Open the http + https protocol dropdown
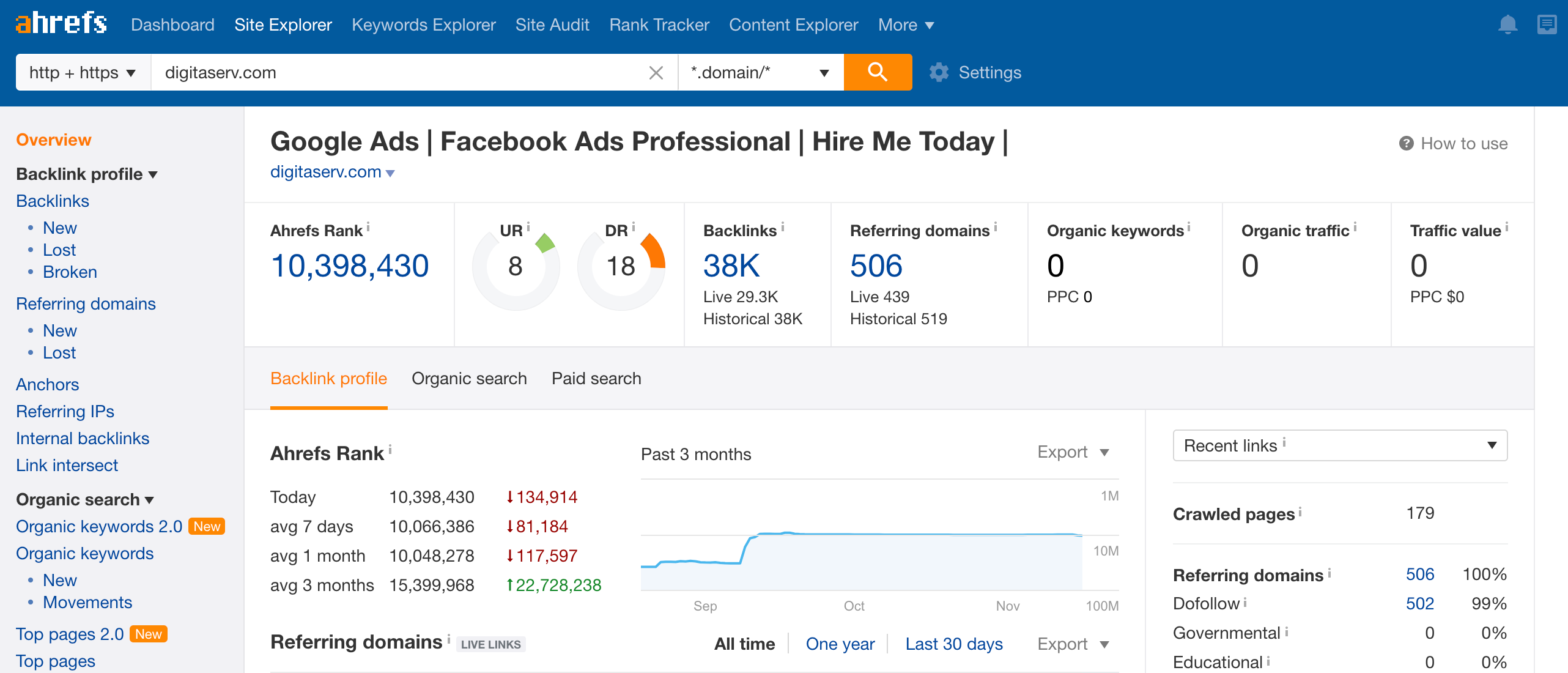 [x=83, y=72]
